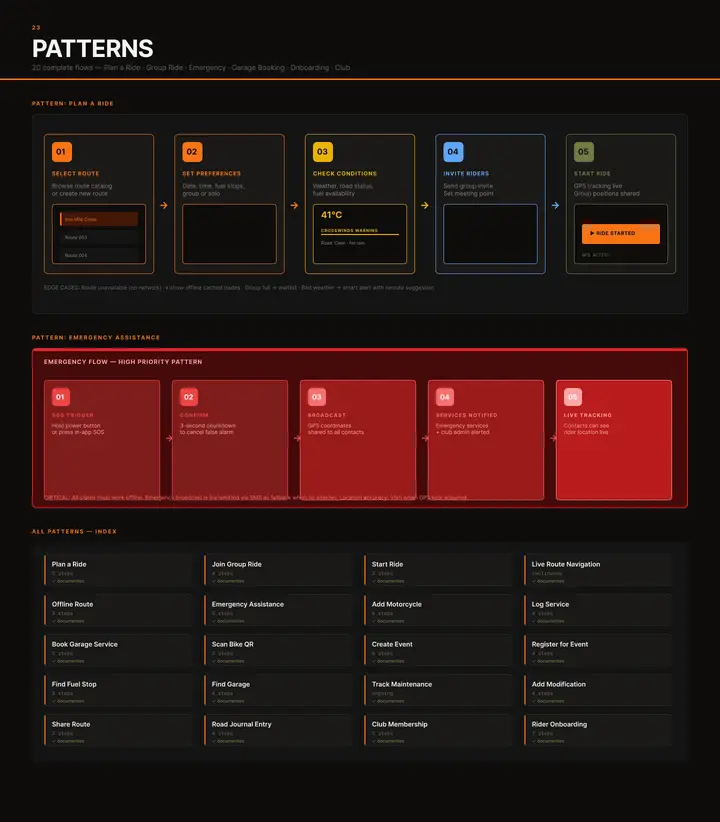Open the Emergency Assistance index card
Screen dimensions: 720x822
(278, 610)
